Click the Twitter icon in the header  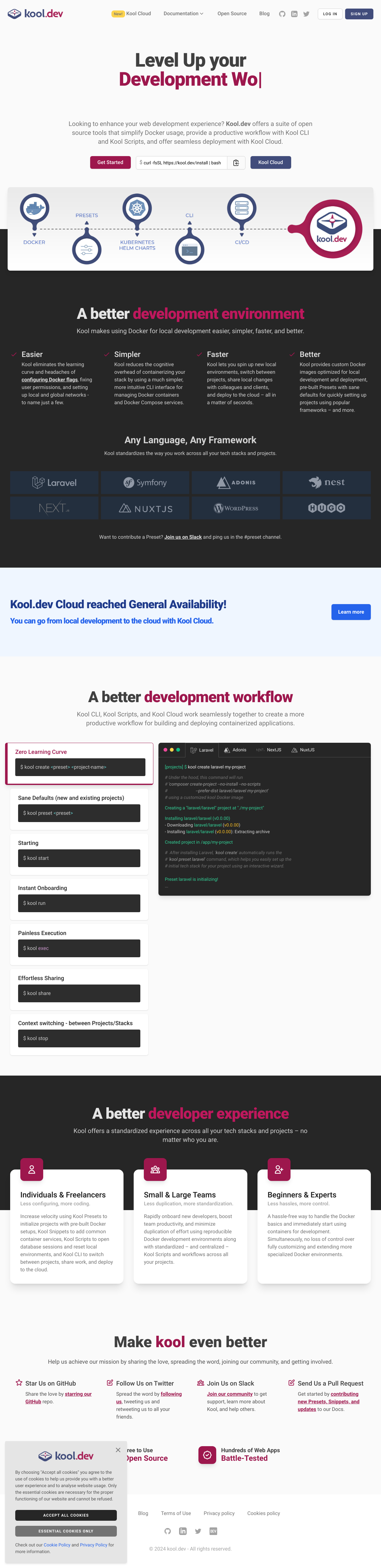(306, 14)
